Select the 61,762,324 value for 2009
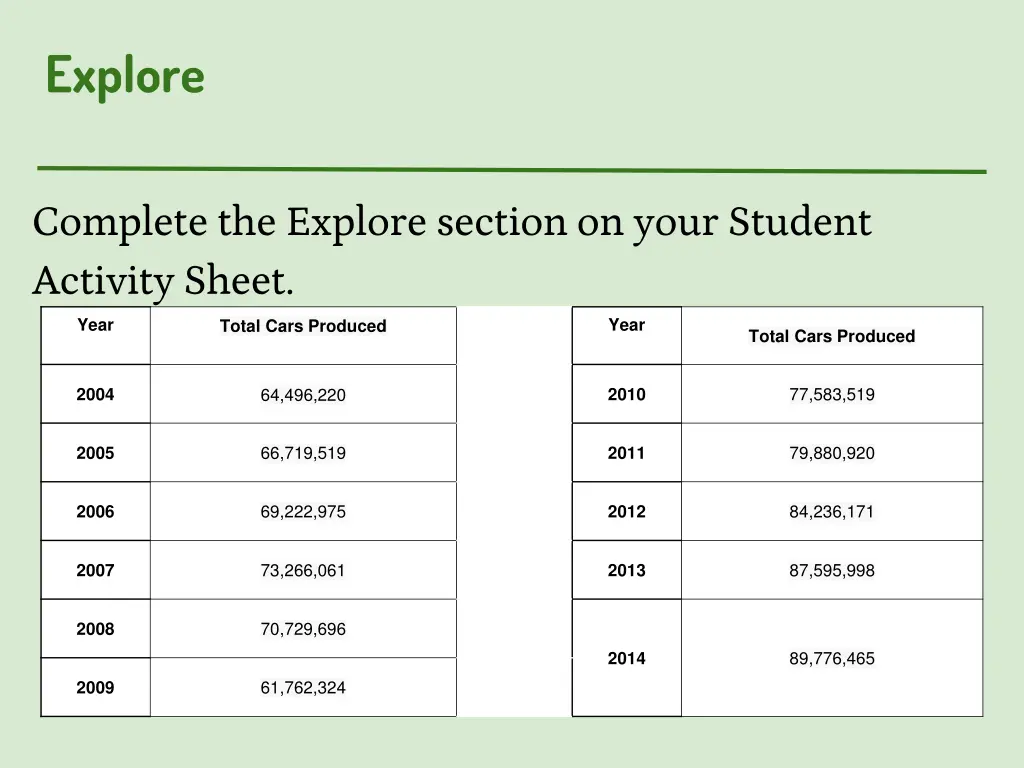This screenshot has height=768, width=1024. 303,688
